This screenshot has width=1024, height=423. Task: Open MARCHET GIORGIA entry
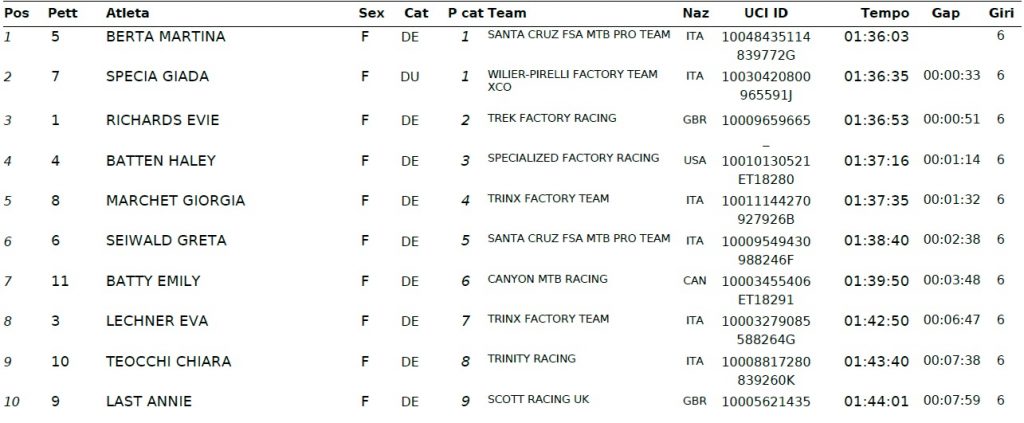point(175,200)
